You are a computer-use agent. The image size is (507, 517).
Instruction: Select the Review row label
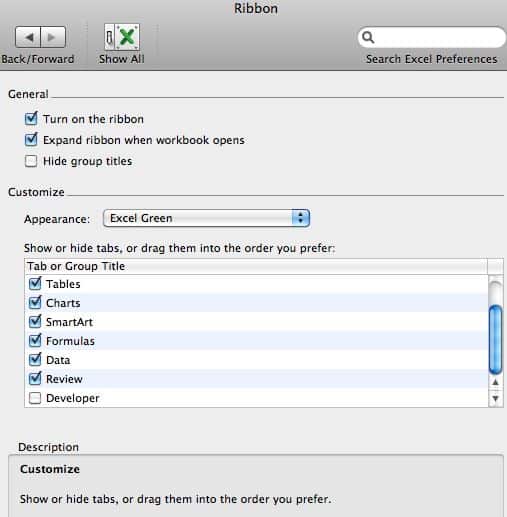64,379
